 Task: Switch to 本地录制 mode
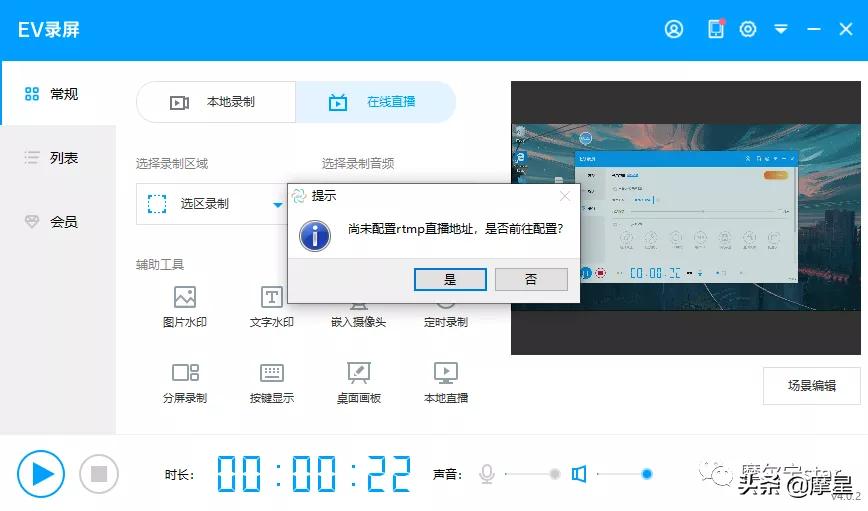point(216,102)
